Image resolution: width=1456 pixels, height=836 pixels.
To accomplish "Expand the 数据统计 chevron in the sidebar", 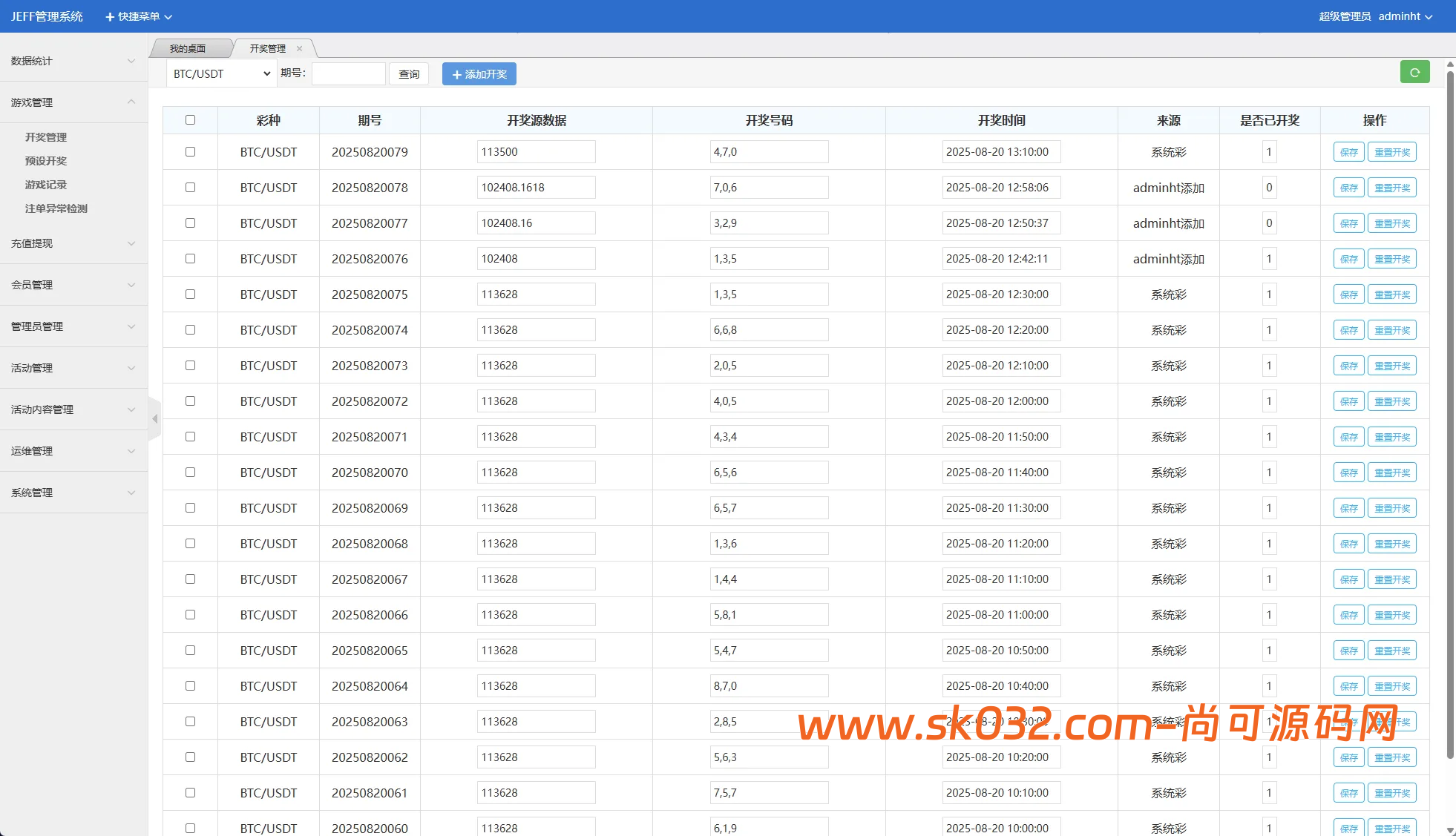I will click(x=131, y=61).
